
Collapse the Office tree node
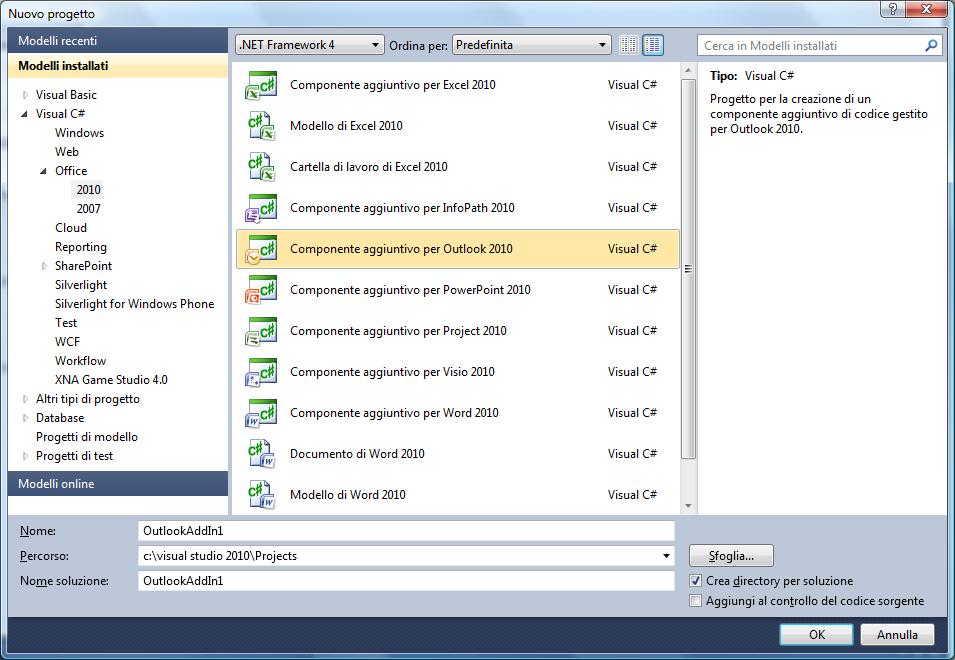44,171
